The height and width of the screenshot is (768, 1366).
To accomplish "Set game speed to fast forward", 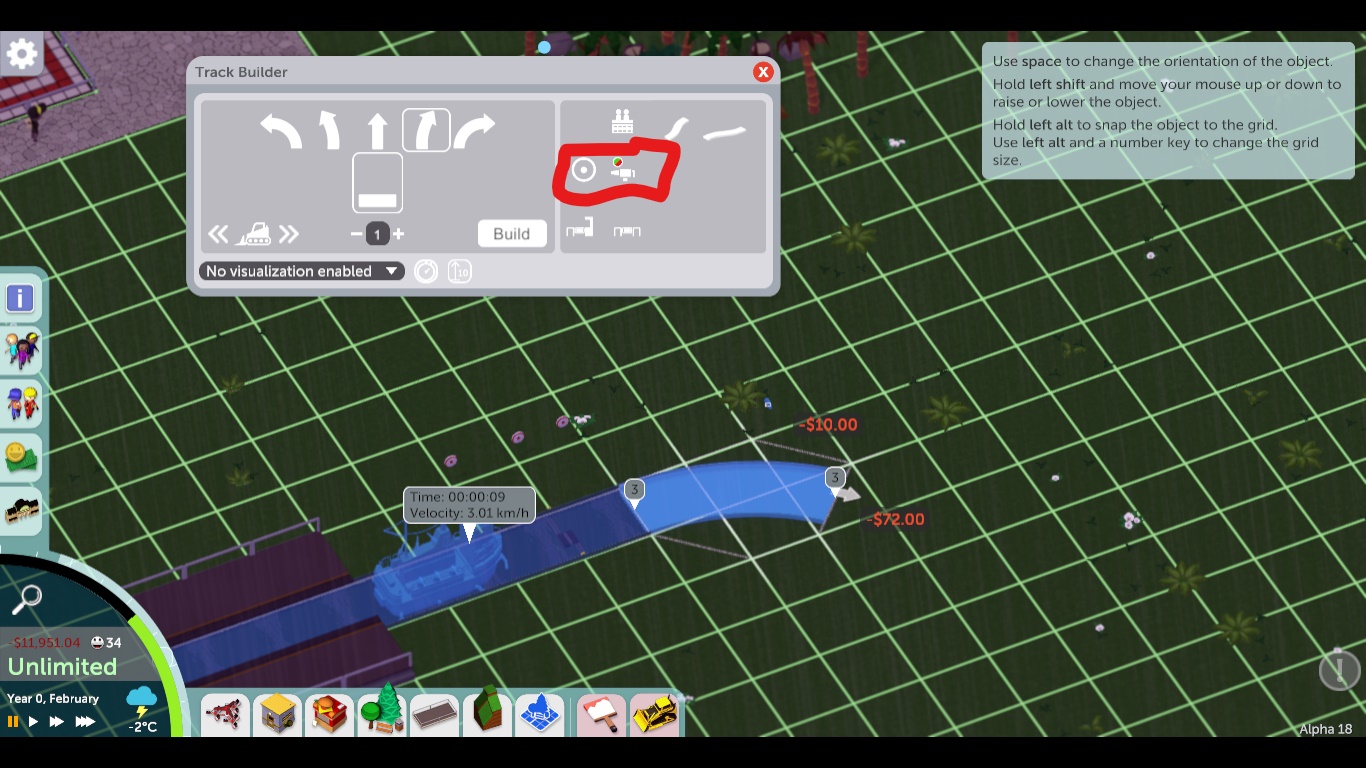I will point(57,721).
